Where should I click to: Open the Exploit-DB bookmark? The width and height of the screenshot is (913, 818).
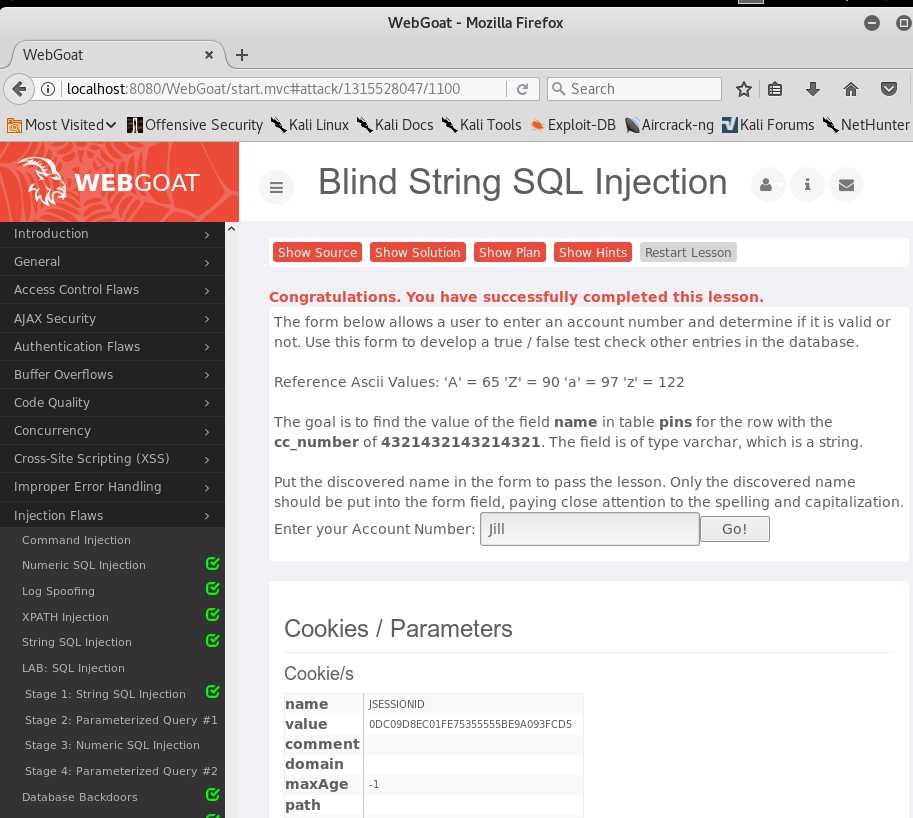pyautogui.click(x=573, y=125)
